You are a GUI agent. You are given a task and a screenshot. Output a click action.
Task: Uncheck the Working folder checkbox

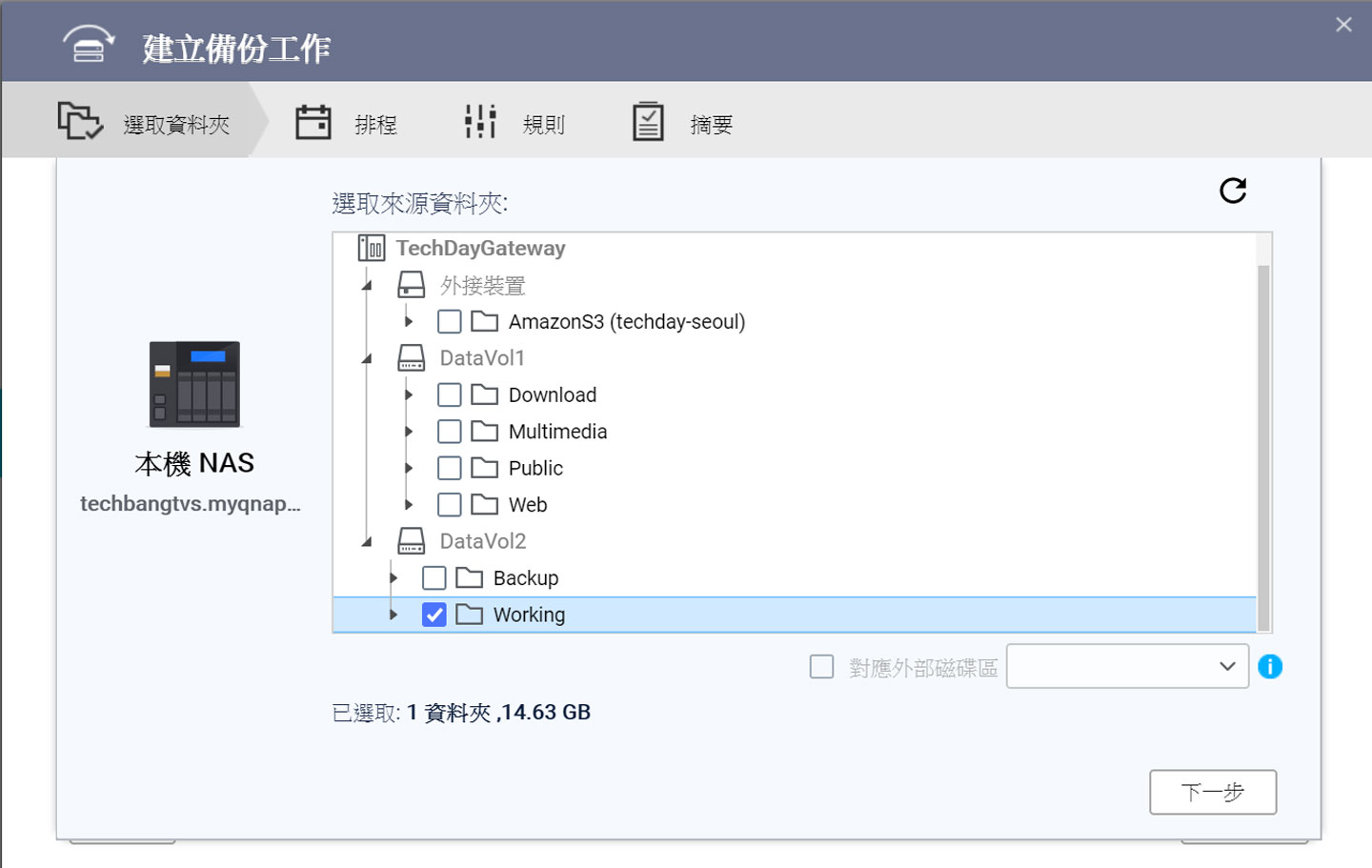(x=434, y=615)
